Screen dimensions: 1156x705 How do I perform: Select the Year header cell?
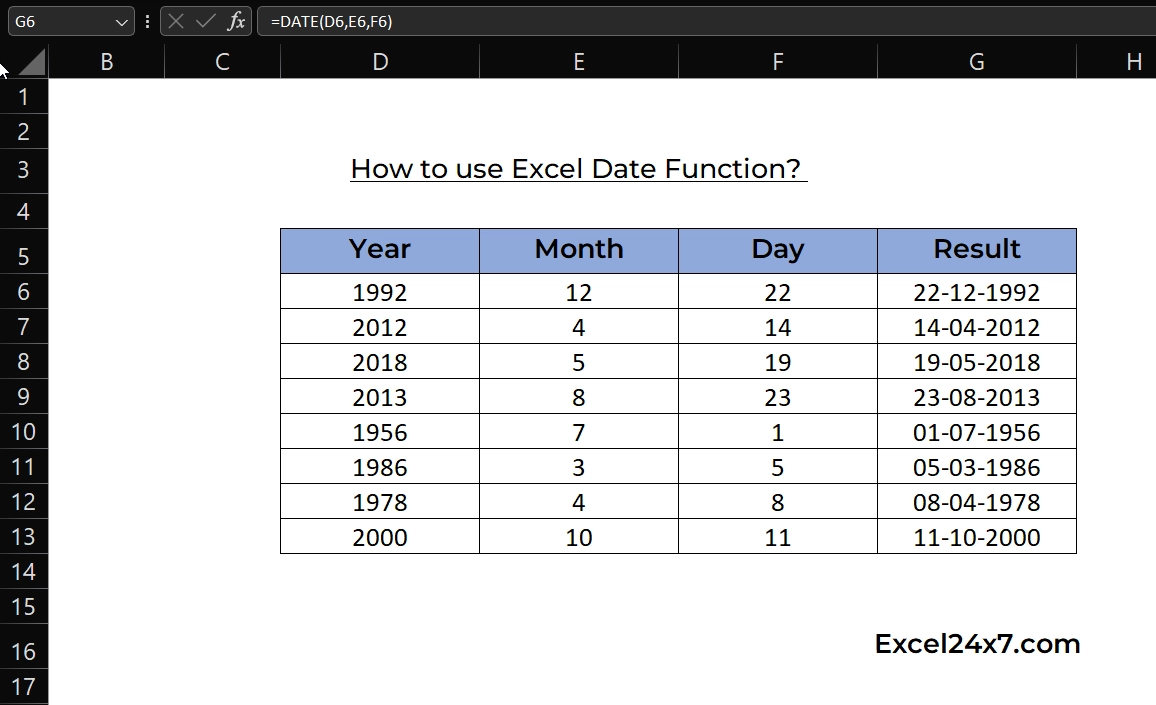380,251
